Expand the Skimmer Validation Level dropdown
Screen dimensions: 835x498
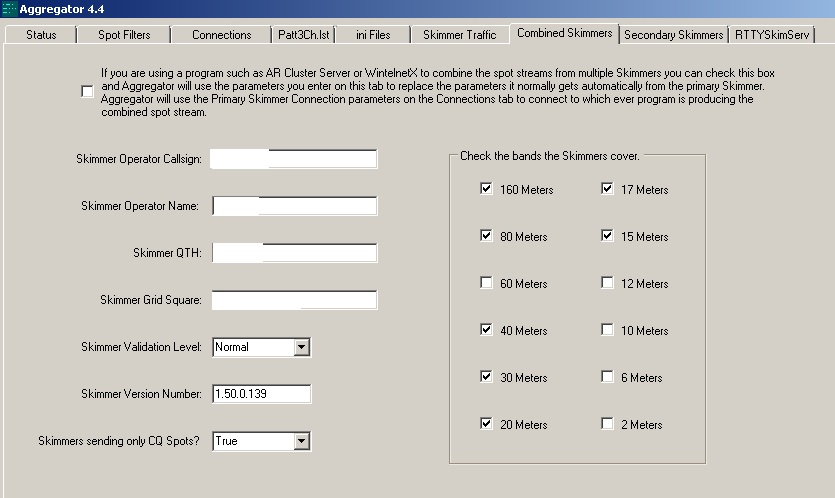(301, 347)
